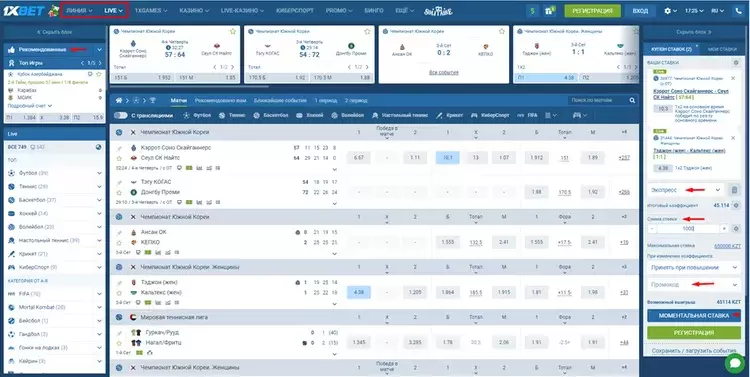750x377 pixels.
Task: Click the search magnifier in match search
Action: coord(632,100)
